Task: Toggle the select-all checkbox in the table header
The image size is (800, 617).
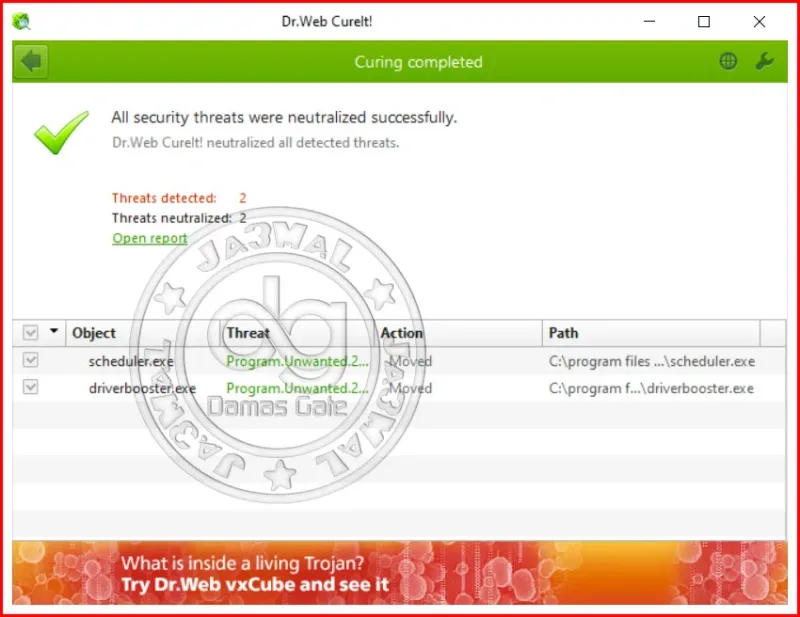Action: pos(31,333)
